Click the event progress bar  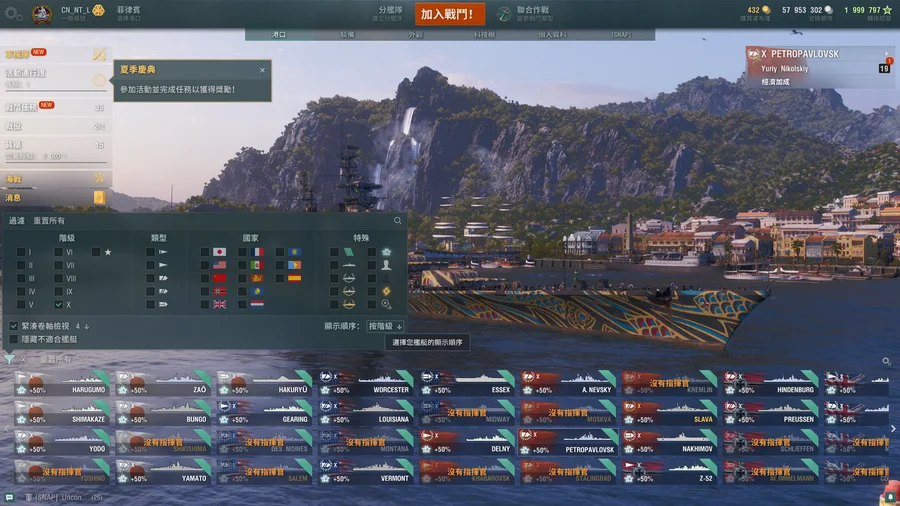56,89
